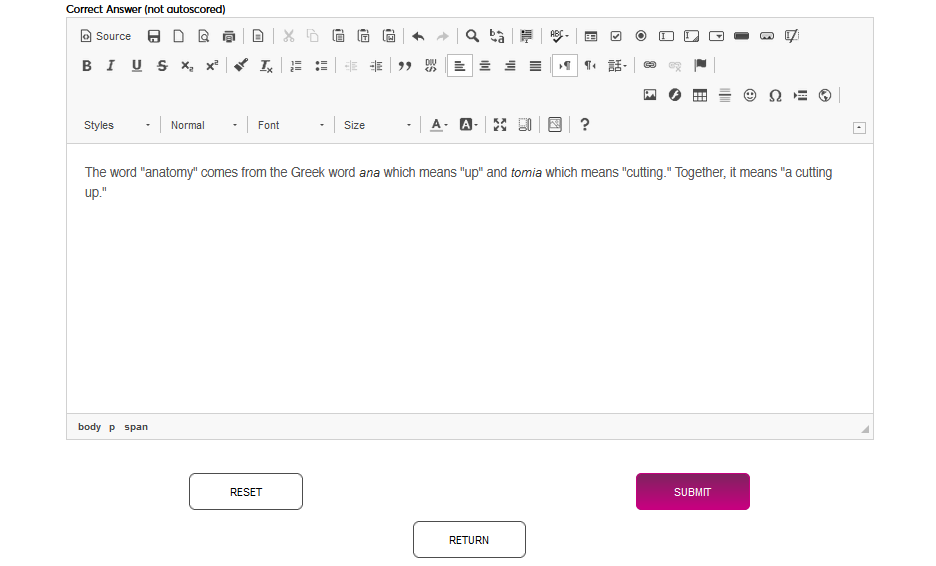936x566 pixels.
Task: Click the Print icon
Action: (x=229, y=36)
